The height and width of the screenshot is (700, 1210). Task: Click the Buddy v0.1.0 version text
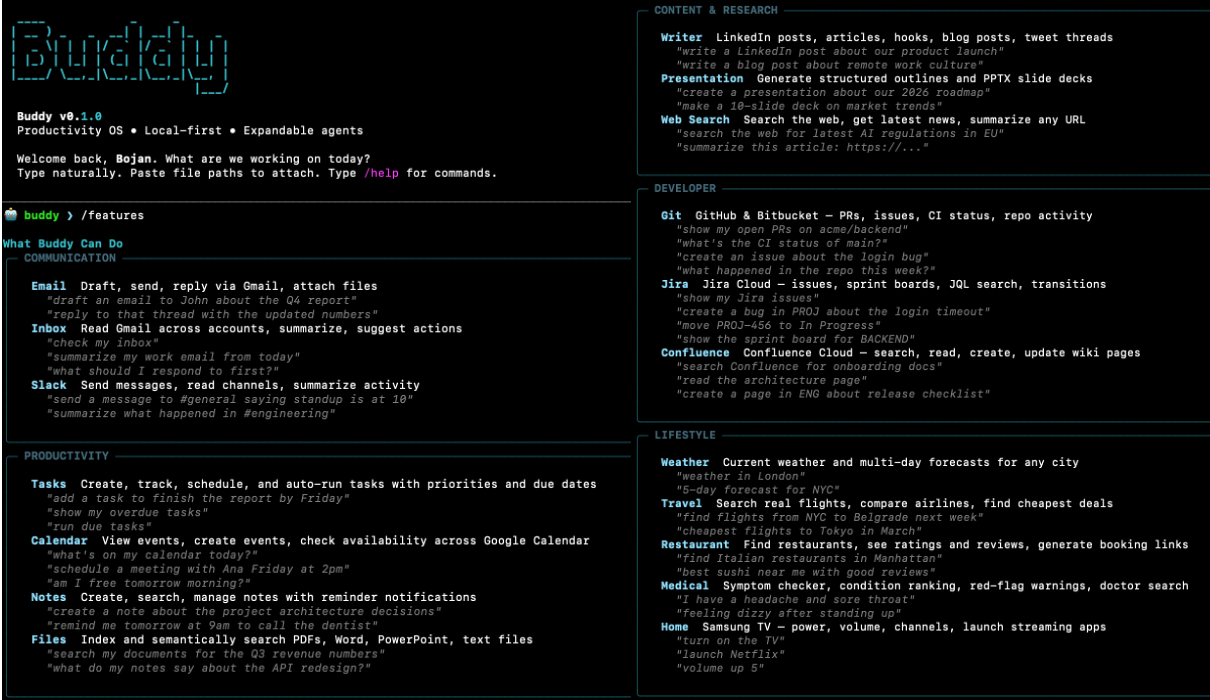59,117
